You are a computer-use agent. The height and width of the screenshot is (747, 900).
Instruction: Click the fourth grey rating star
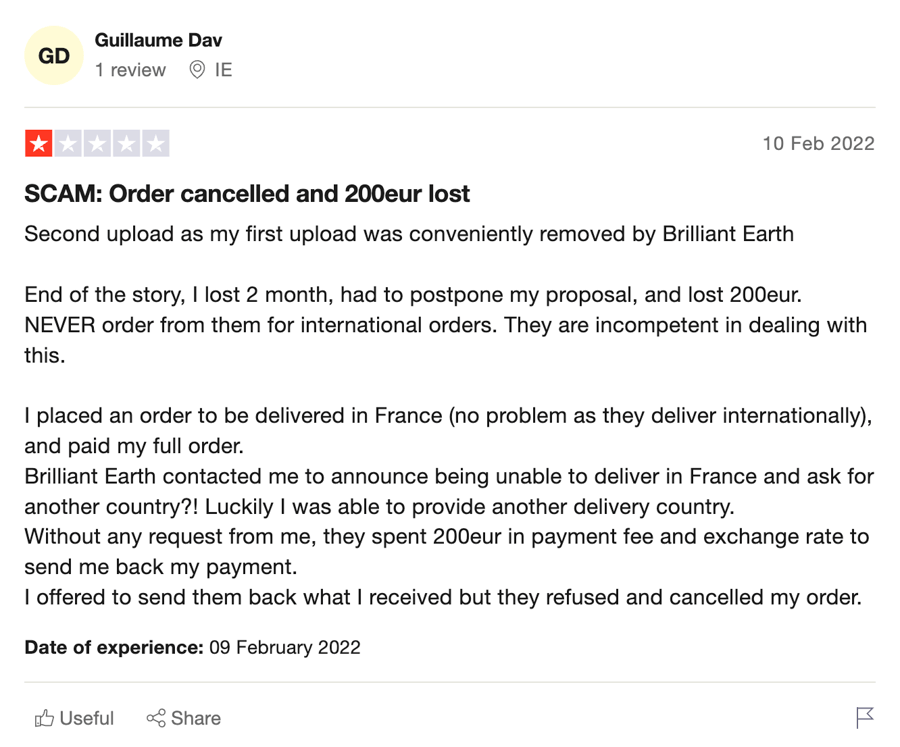click(126, 144)
